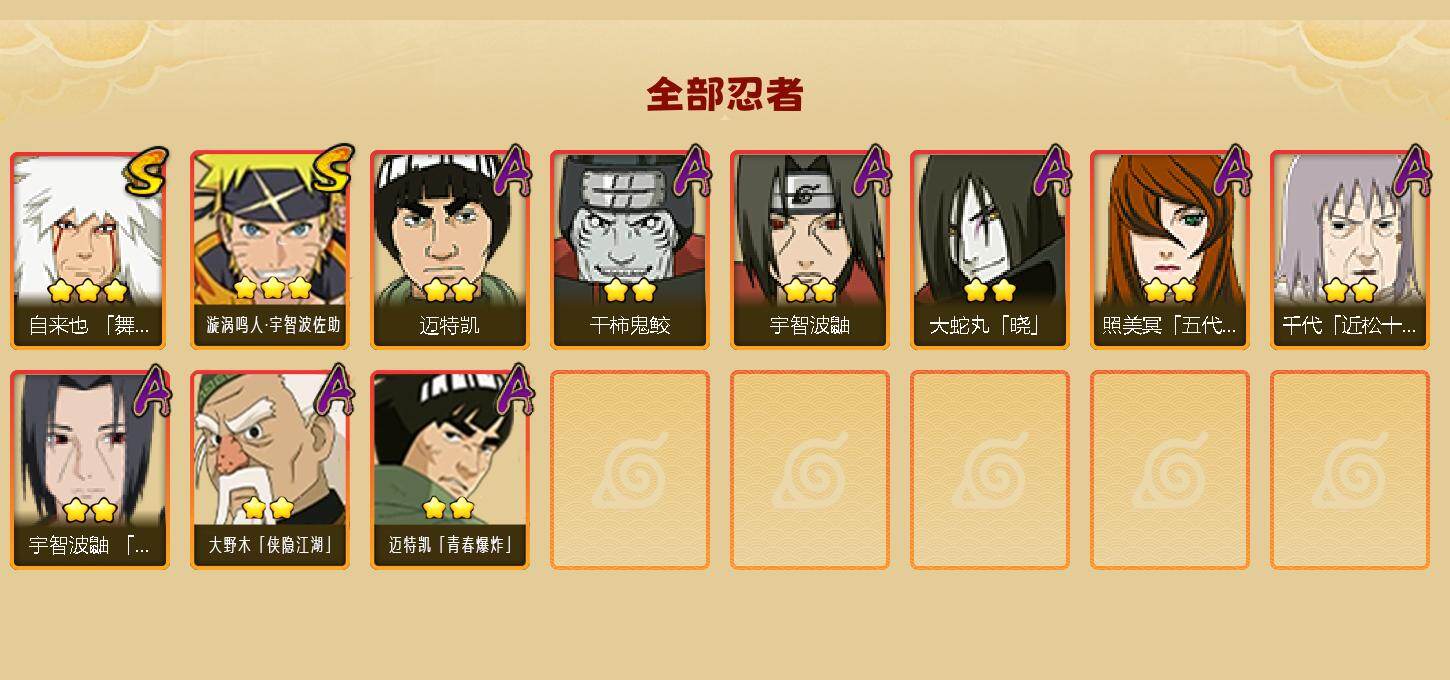Pick the 宇智波鼬 card in the top row
Screen dimensions: 1450x680
coord(810,250)
